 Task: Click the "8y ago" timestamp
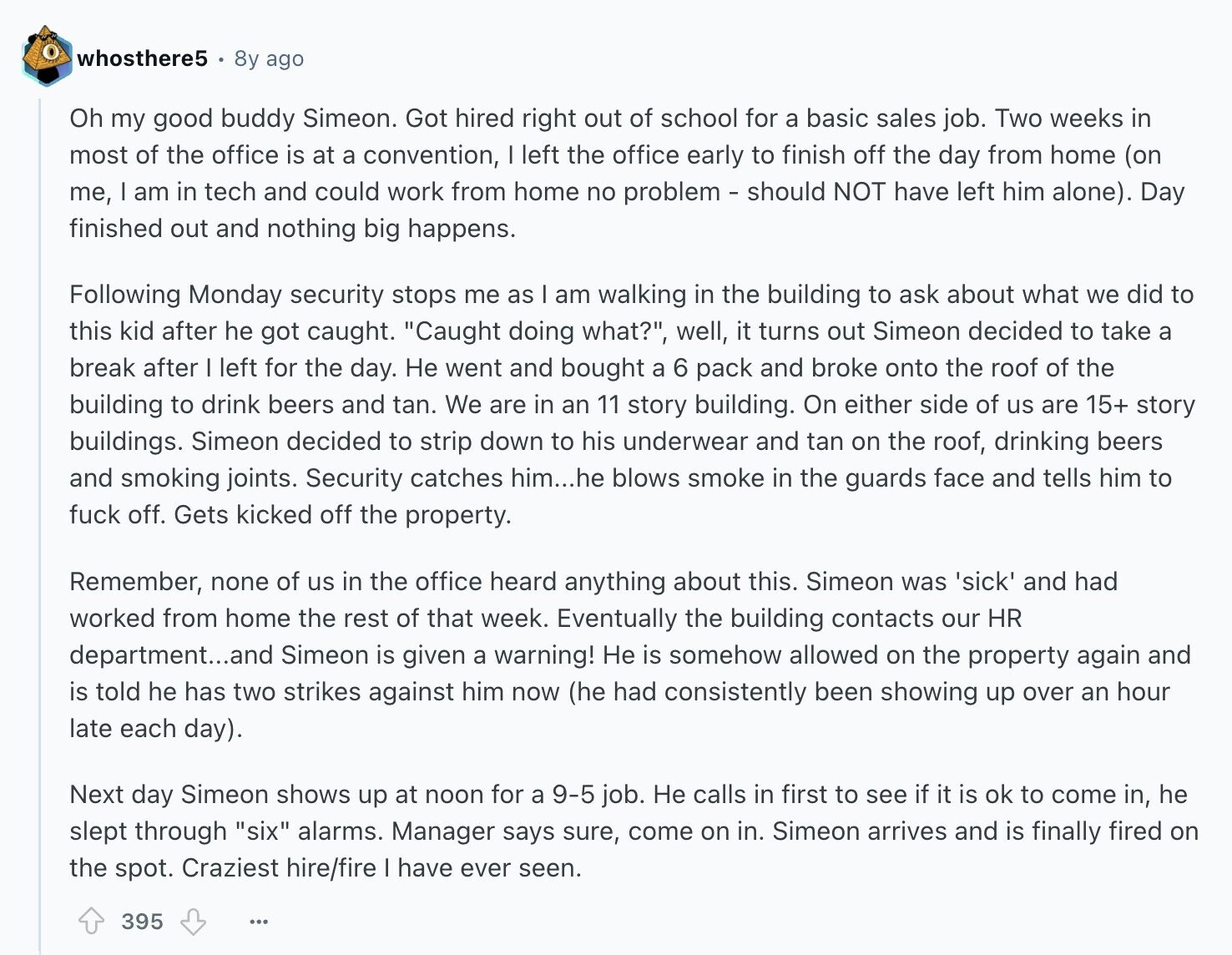[x=269, y=58]
